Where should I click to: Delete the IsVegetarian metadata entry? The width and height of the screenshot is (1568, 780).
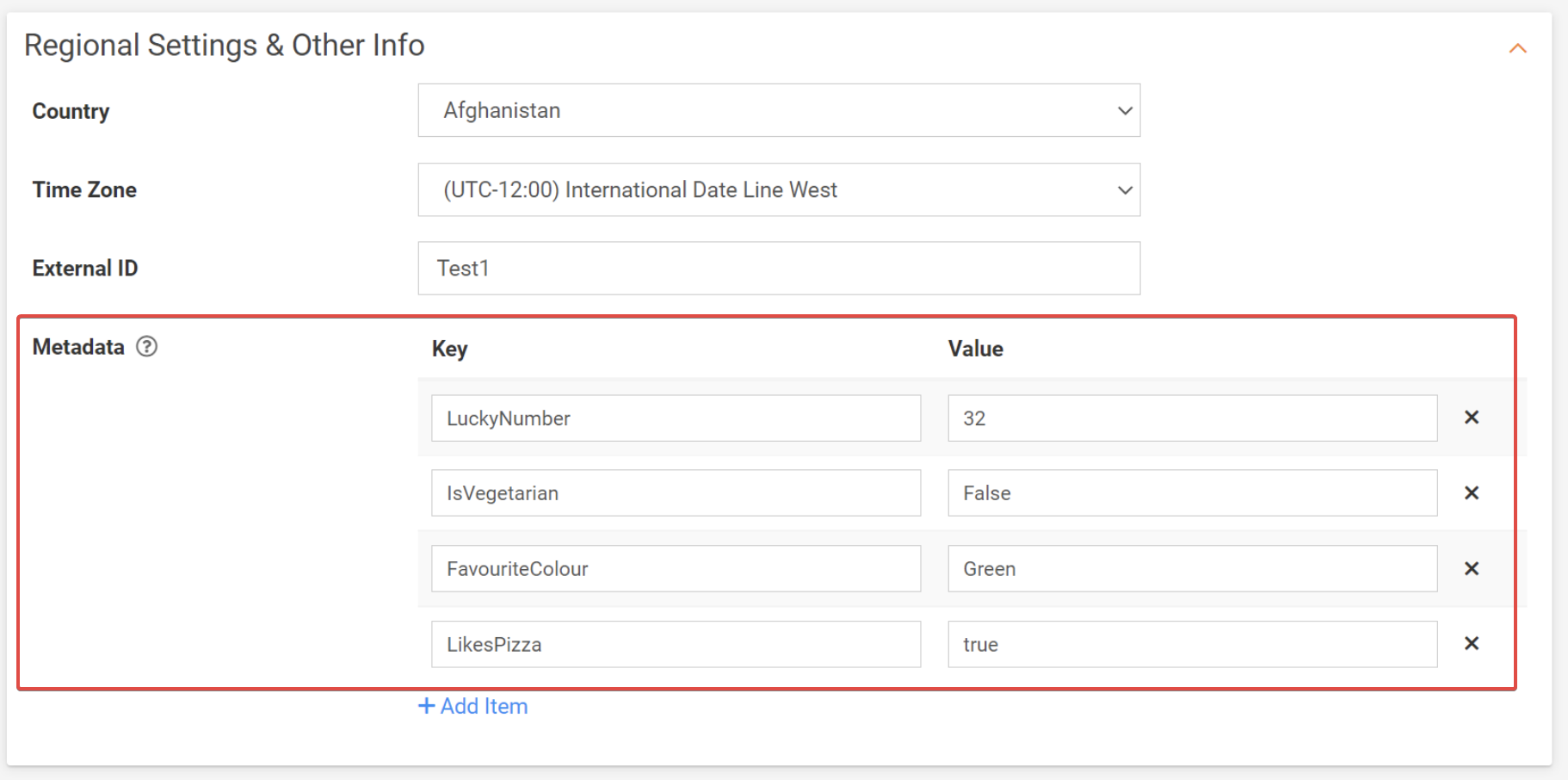(x=1472, y=493)
